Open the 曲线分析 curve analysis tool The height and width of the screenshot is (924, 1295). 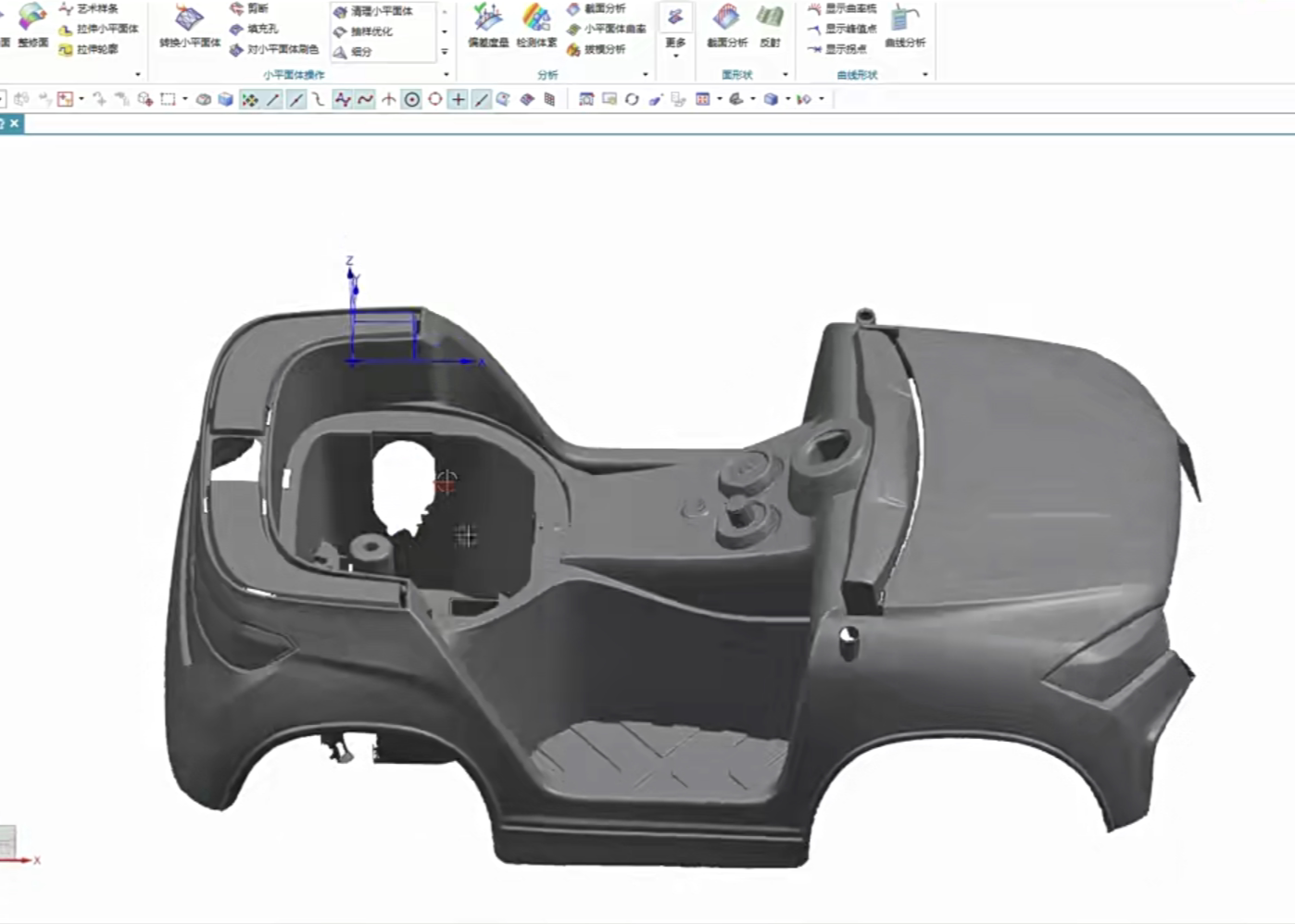click(905, 25)
